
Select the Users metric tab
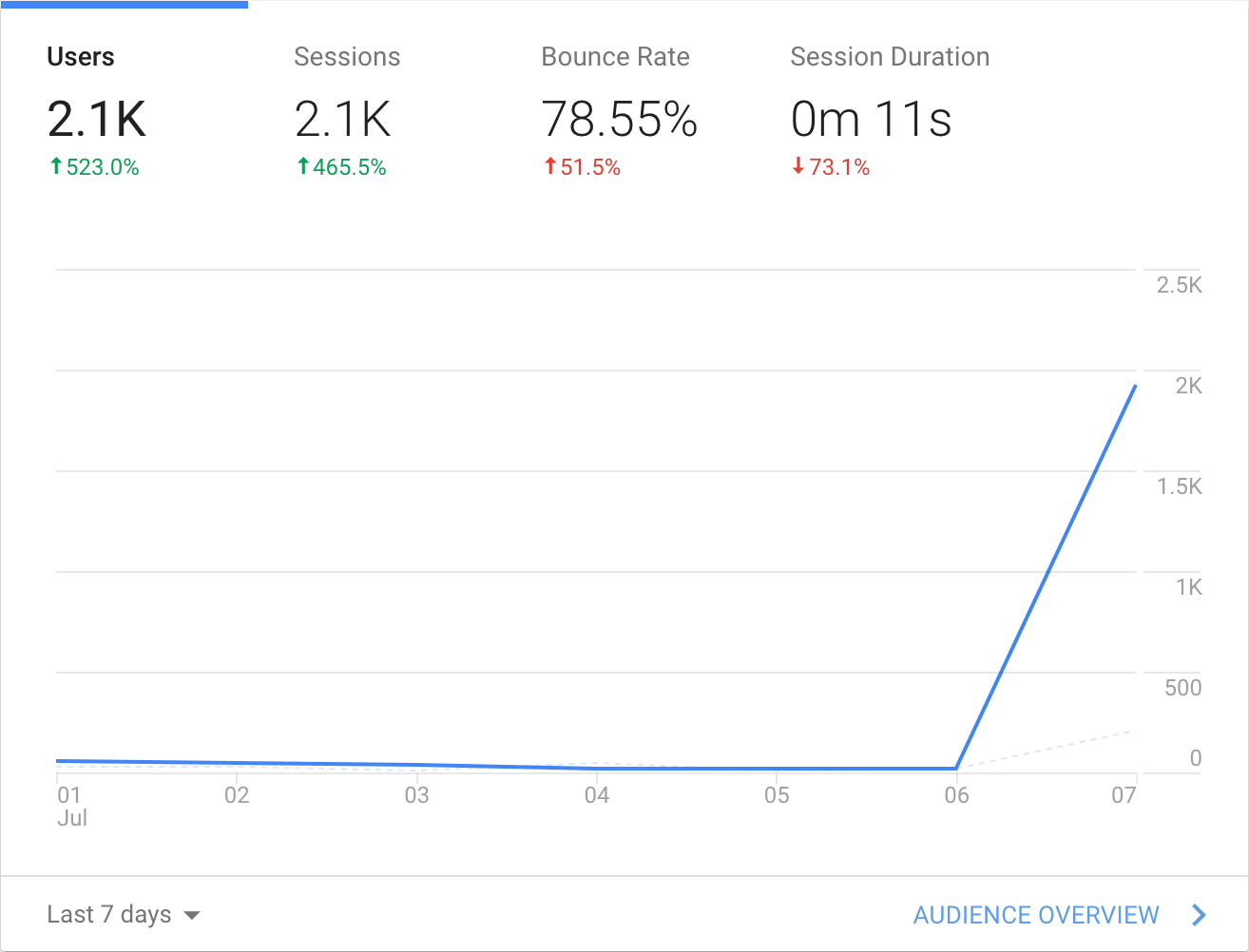81,57
